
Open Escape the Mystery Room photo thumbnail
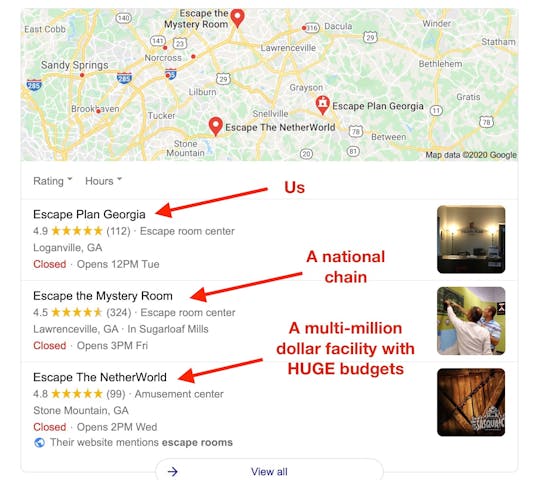pyautogui.click(x=471, y=321)
